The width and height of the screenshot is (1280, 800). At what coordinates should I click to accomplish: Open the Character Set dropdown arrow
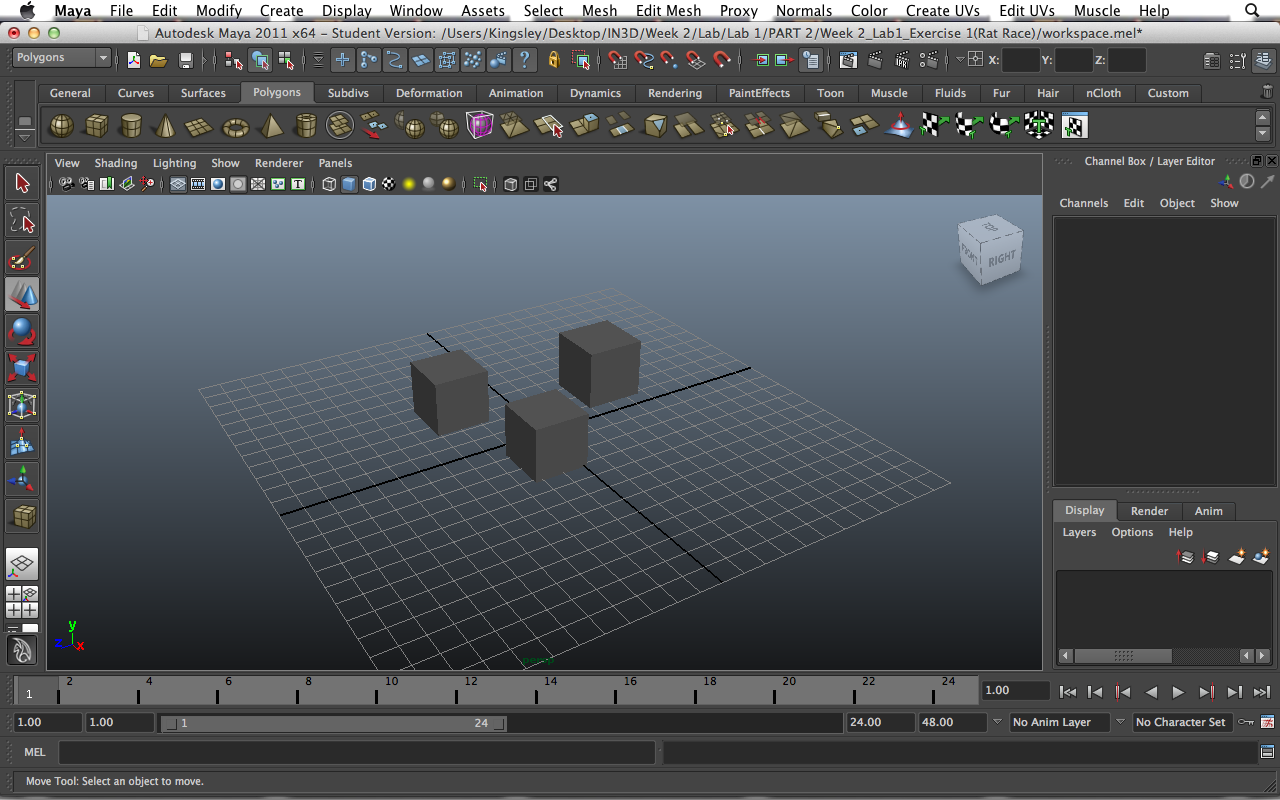point(1120,722)
